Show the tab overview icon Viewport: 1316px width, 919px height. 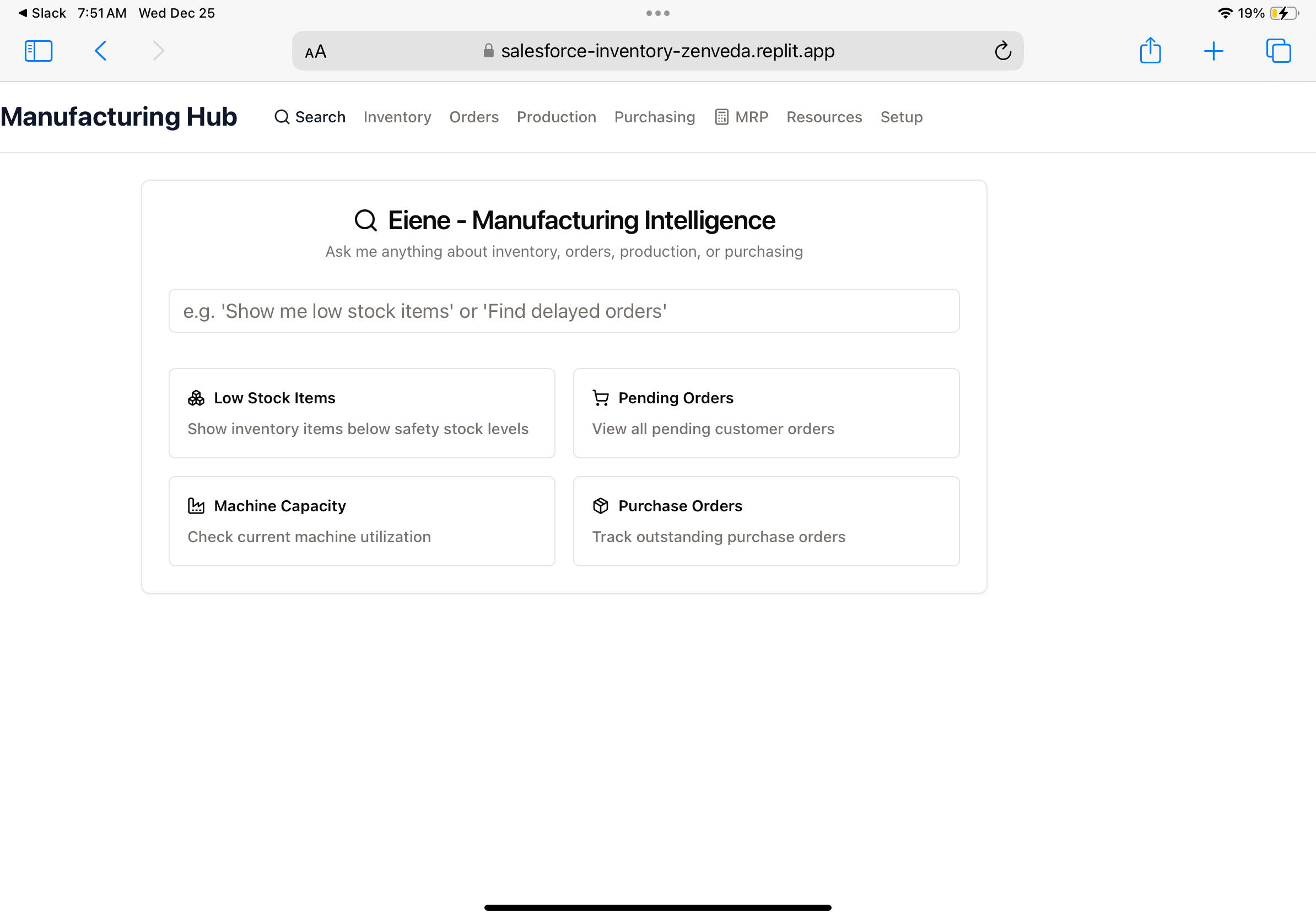click(1277, 51)
